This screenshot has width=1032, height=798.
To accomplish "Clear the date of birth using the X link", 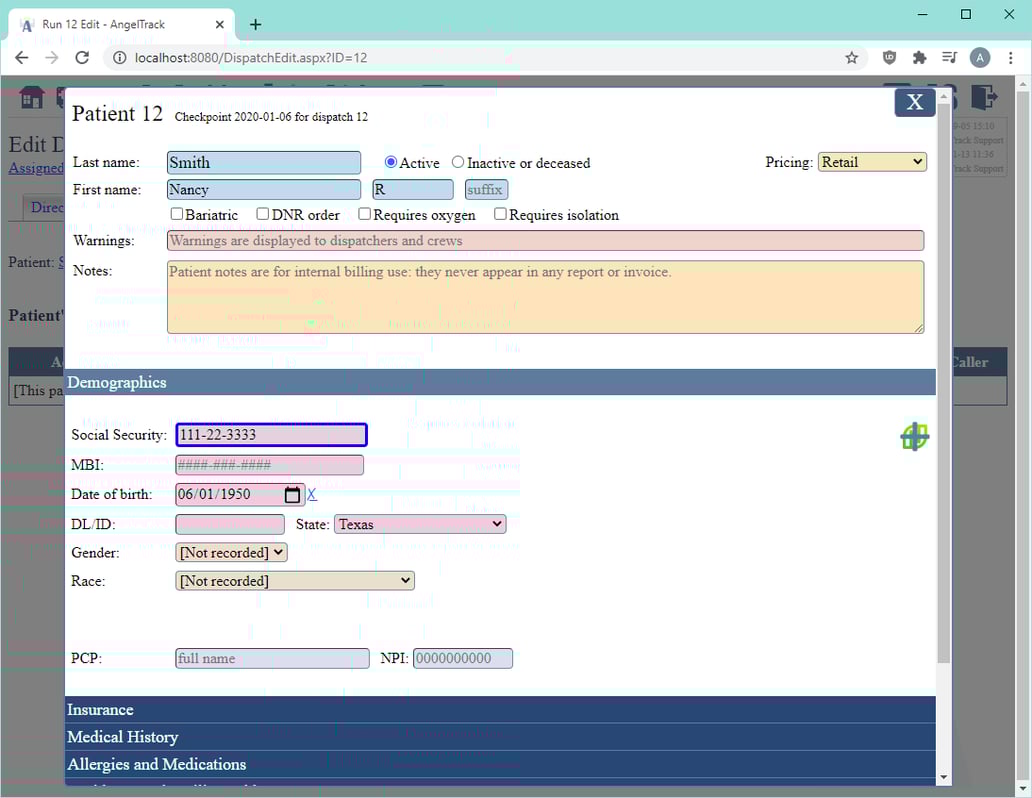I will tap(310, 494).
